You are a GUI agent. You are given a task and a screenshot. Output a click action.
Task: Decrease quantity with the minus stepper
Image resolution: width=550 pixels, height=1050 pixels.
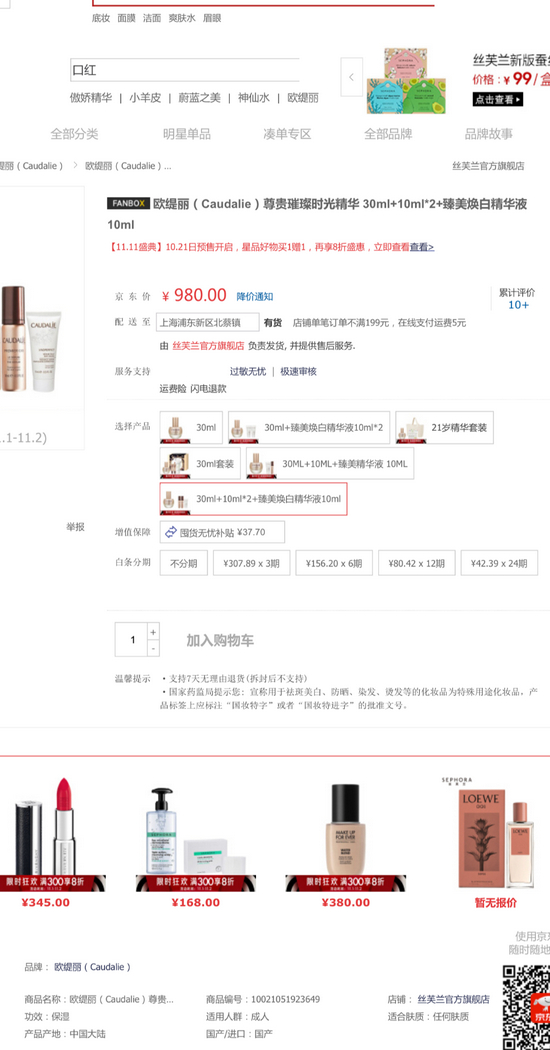coord(153,648)
